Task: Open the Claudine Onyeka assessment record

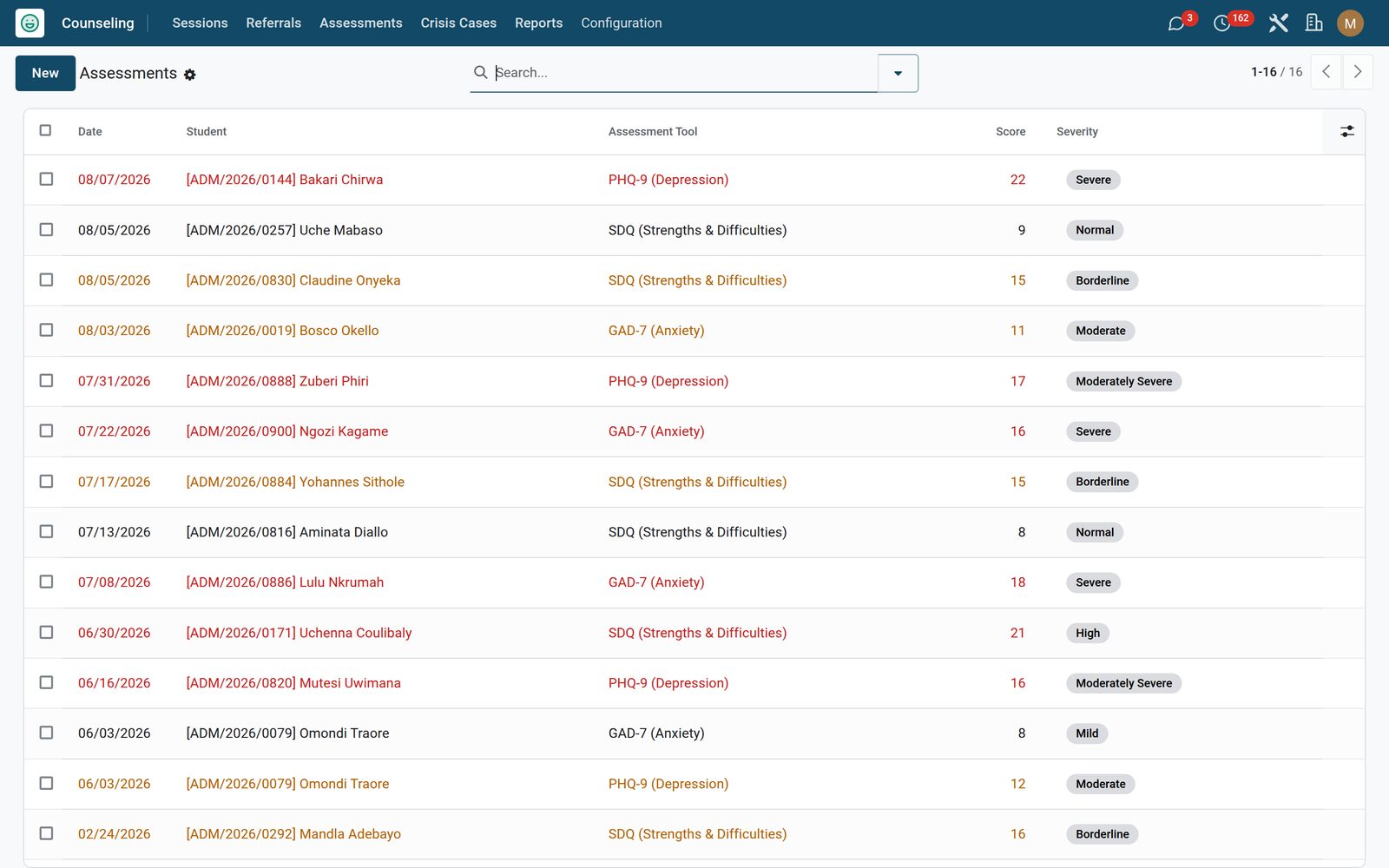Action: (694, 280)
